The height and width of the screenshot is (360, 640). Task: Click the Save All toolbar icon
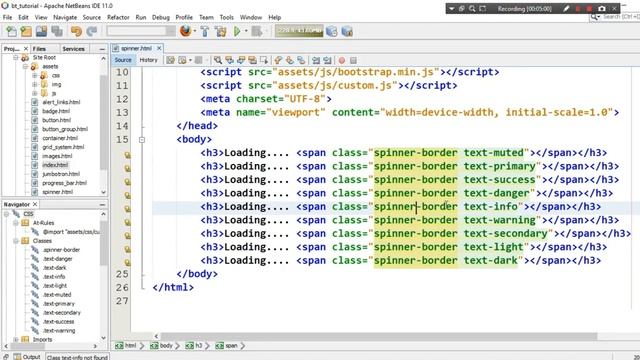point(57,31)
